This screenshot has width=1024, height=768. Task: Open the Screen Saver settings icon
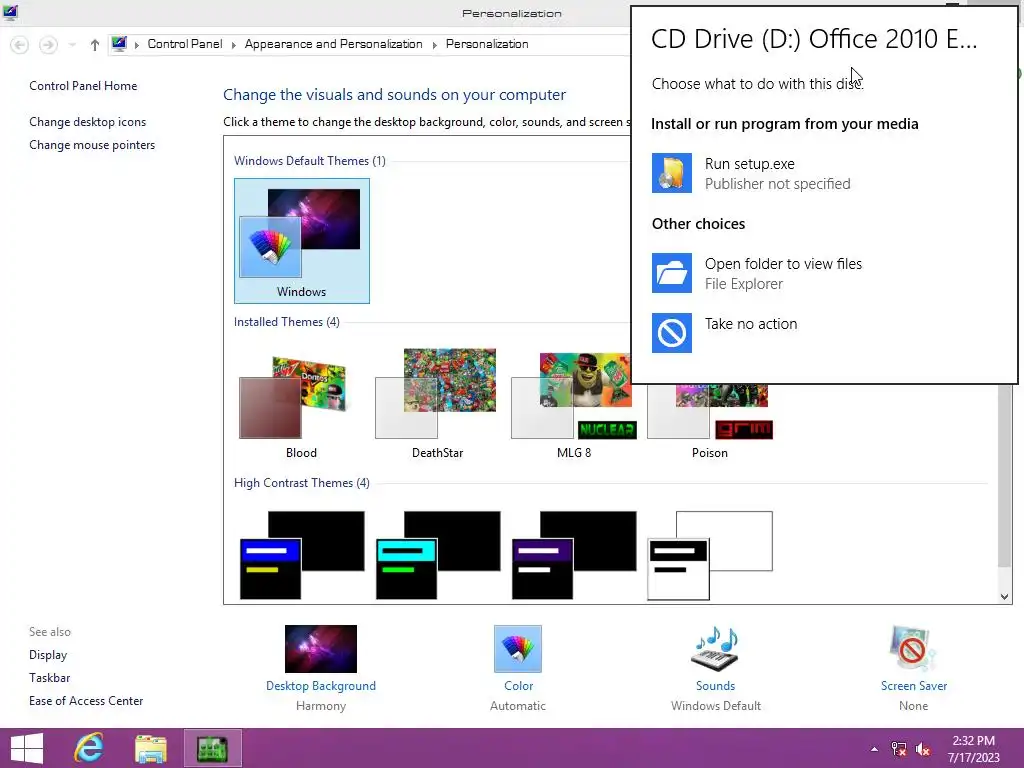(x=913, y=648)
